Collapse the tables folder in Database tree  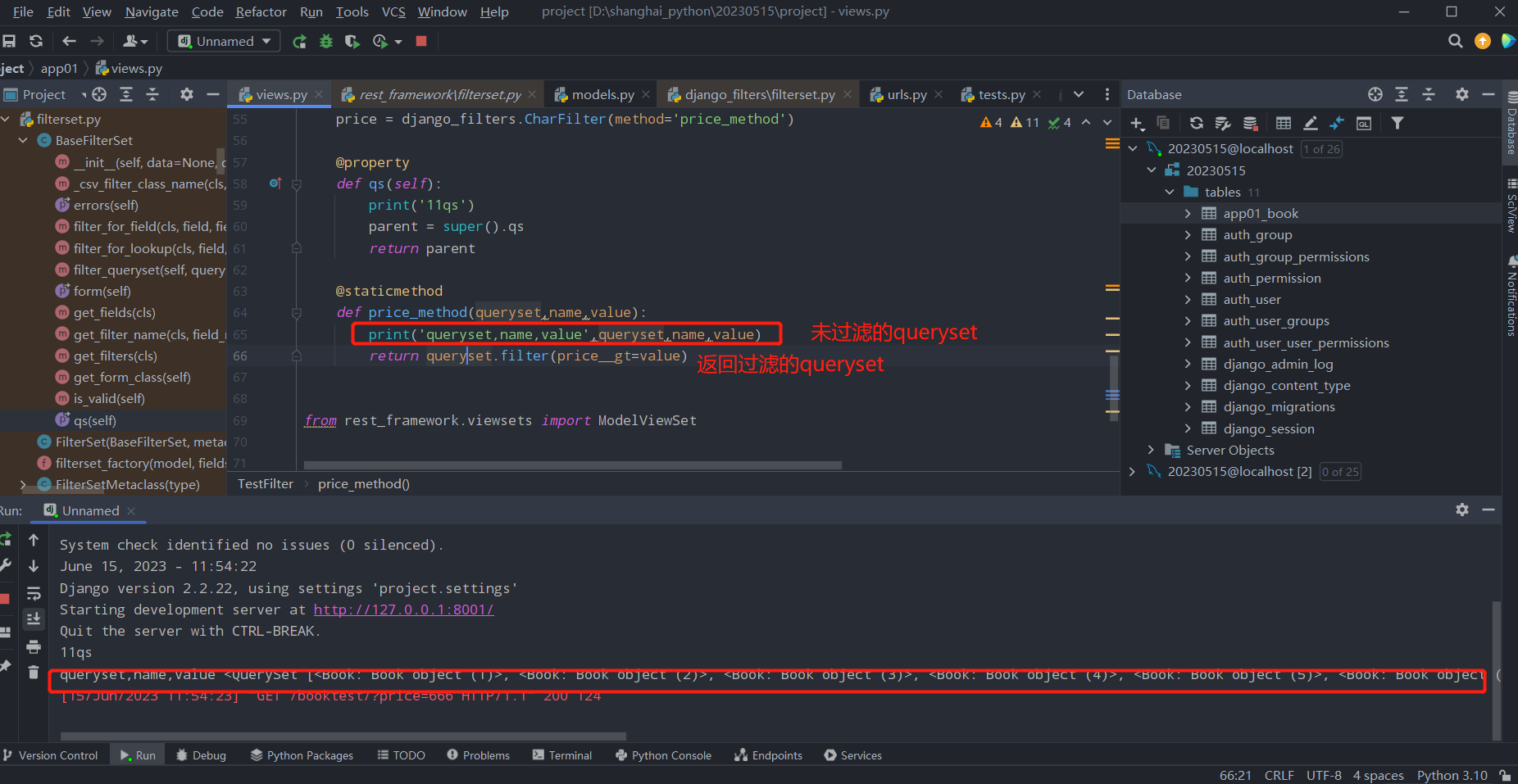coord(1170,193)
